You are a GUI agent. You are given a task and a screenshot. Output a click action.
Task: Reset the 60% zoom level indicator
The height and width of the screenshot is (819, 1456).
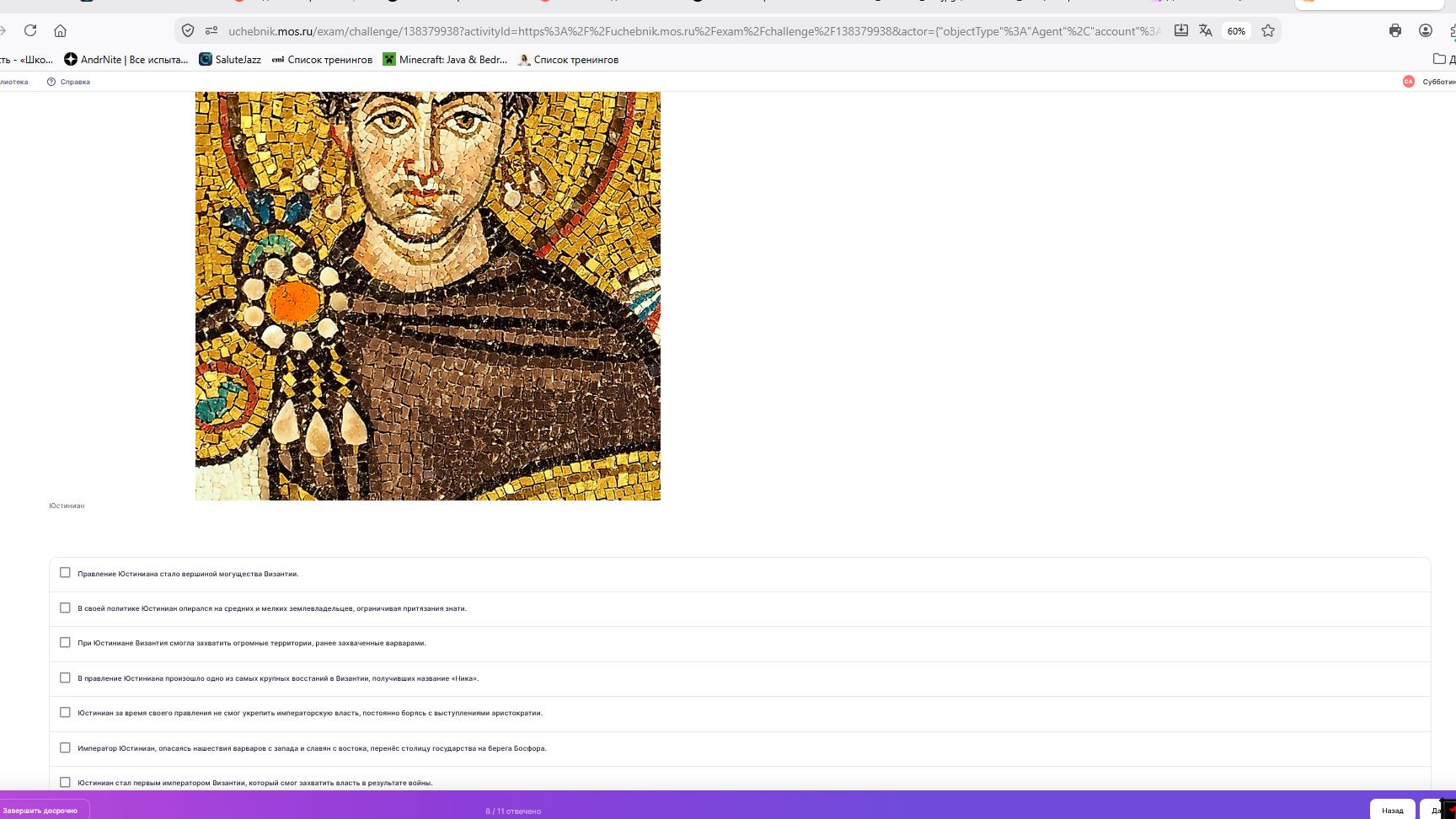coord(1236,31)
